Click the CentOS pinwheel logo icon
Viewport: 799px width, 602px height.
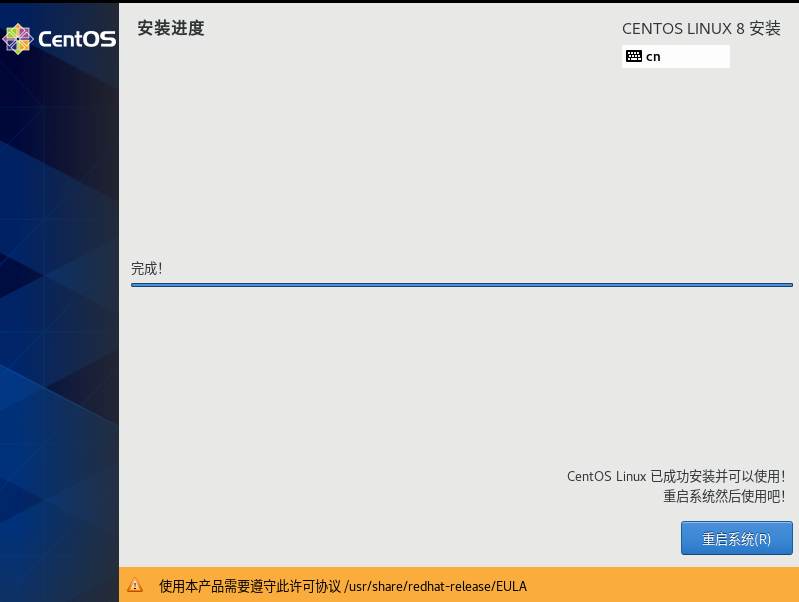[x=18, y=39]
